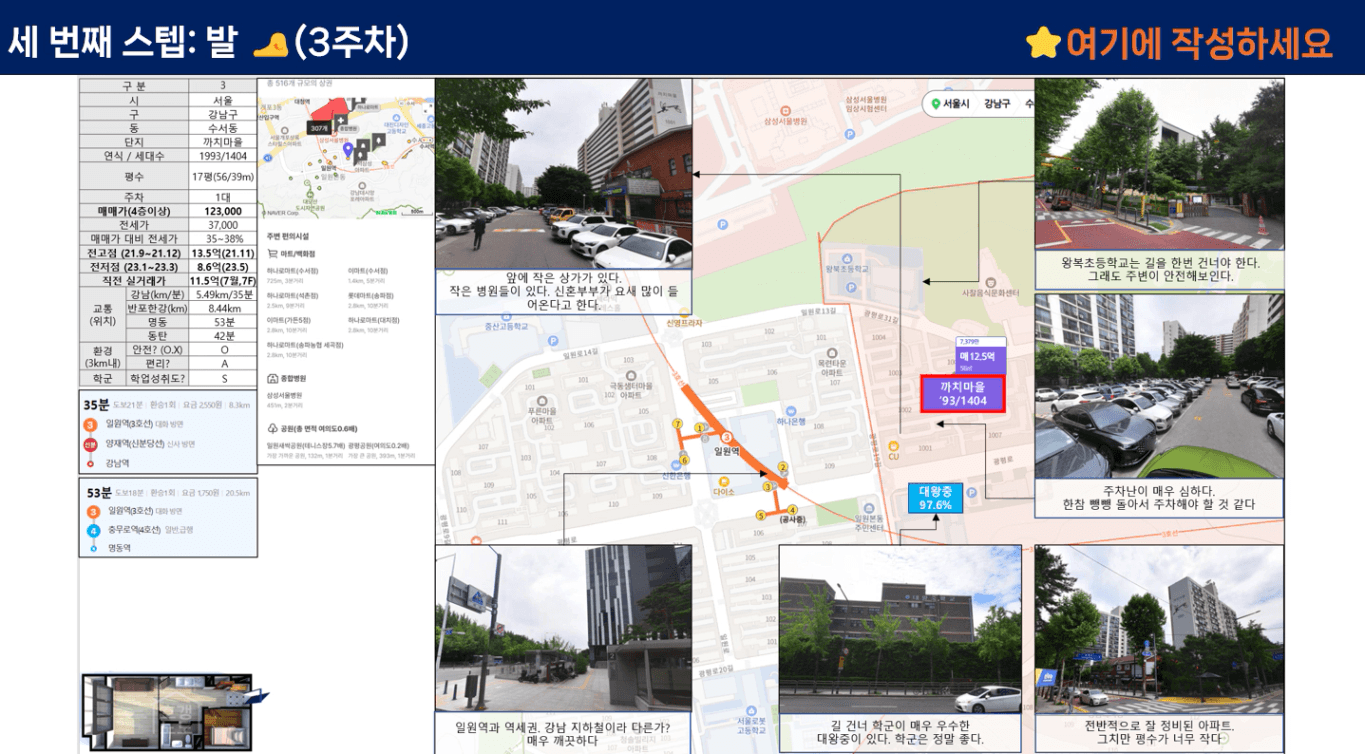
Task: Click the 307개 label on small map
Action: [319, 129]
